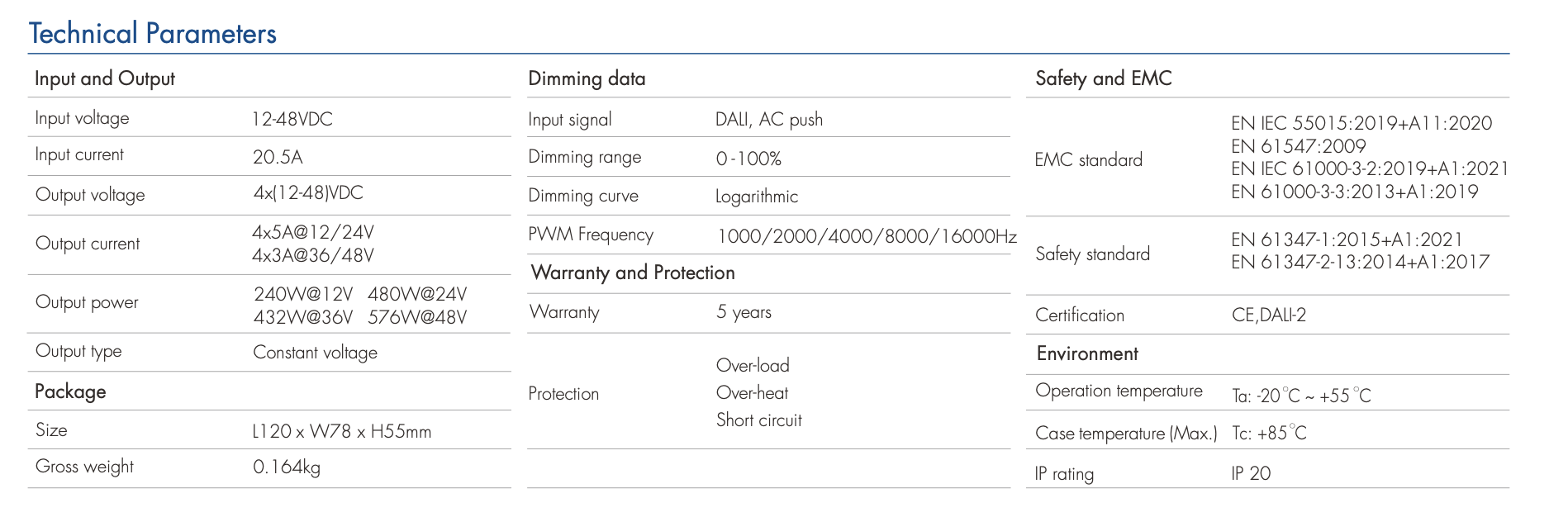Select the EN 61547:2009 EMC standard line
The image size is (1568, 517).
pyautogui.click(x=1299, y=146)
